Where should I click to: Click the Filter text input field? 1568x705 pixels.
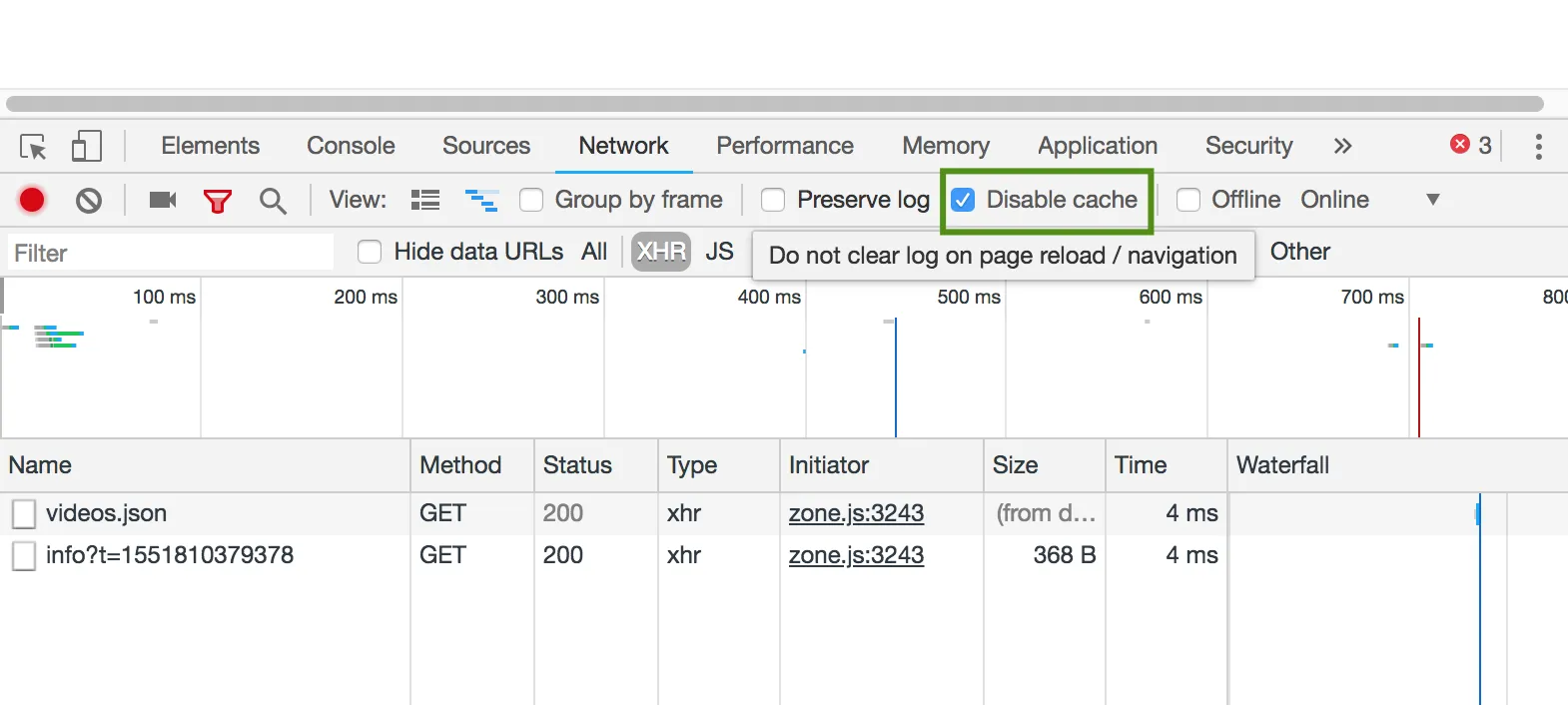[170, 253]
